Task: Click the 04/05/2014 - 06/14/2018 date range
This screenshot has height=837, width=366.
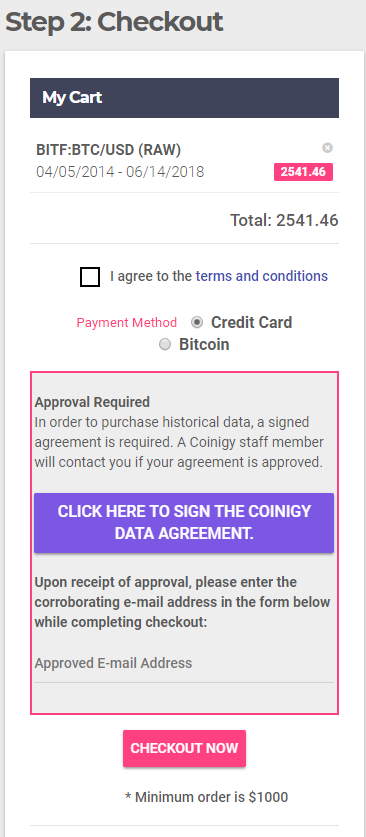Action: pos(120,172)
